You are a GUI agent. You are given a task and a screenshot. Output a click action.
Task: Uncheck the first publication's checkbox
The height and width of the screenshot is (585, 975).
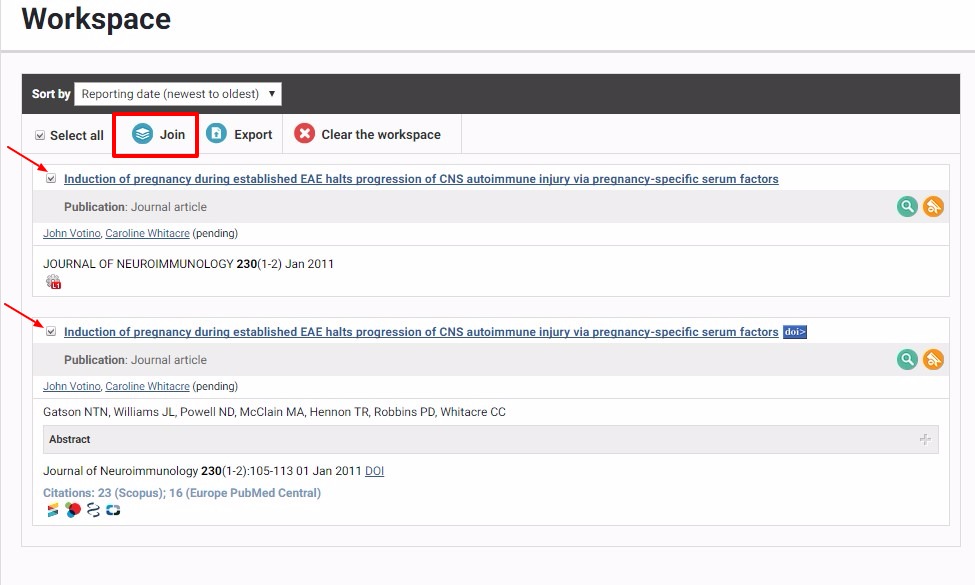51,178
